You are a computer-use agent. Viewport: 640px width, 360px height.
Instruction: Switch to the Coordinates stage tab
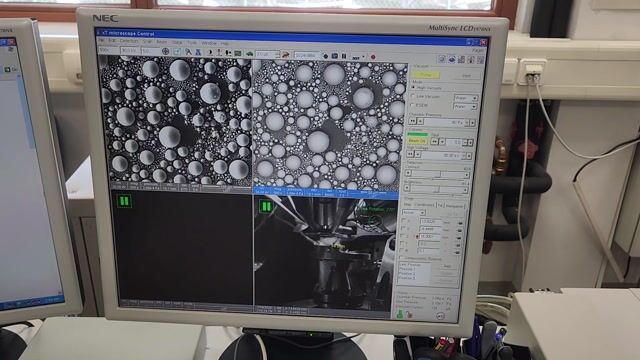click(424, 204)
